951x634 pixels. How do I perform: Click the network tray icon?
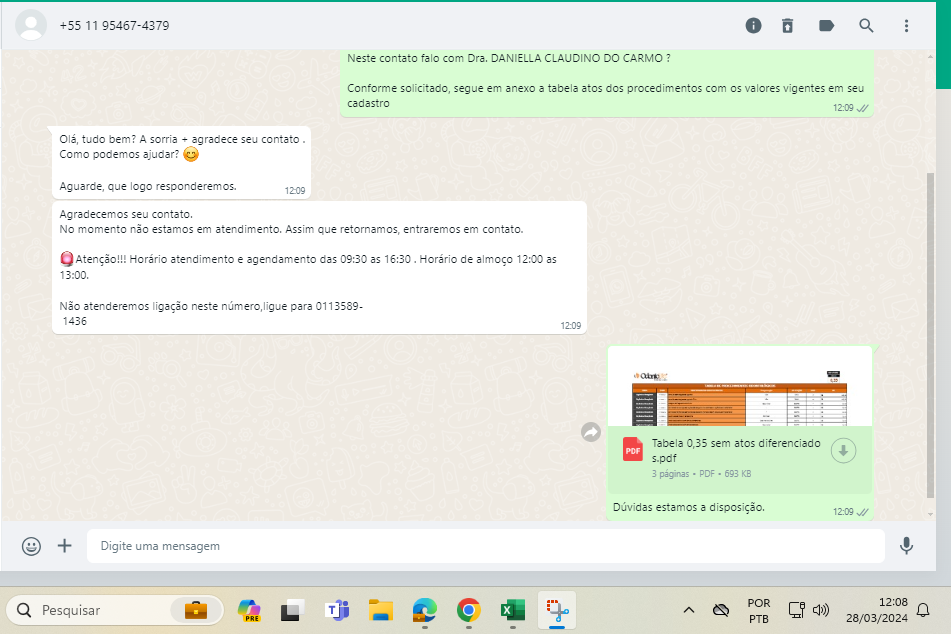tap(796, 610)
